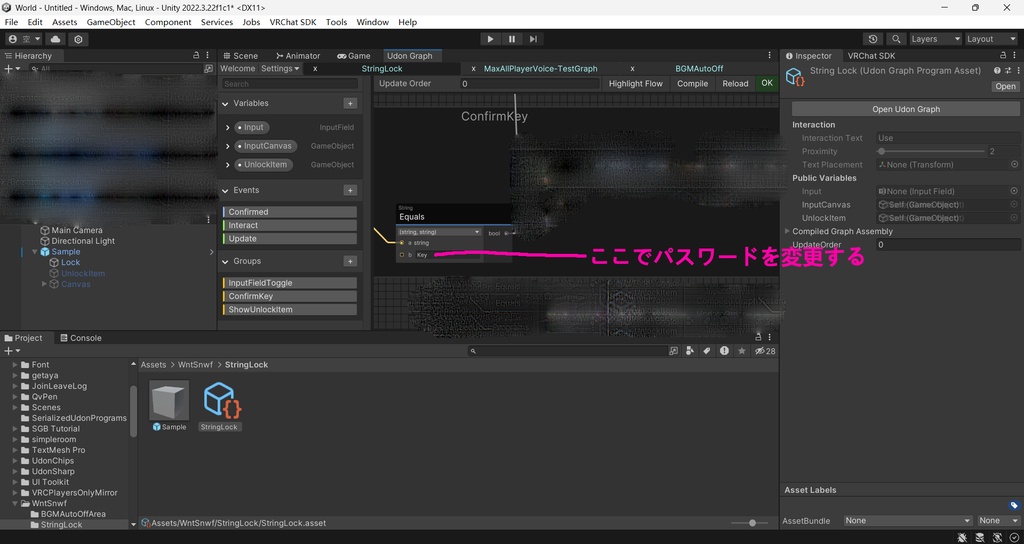Pick the Input field object
1024x544 pixels.
pos(1014,191)
